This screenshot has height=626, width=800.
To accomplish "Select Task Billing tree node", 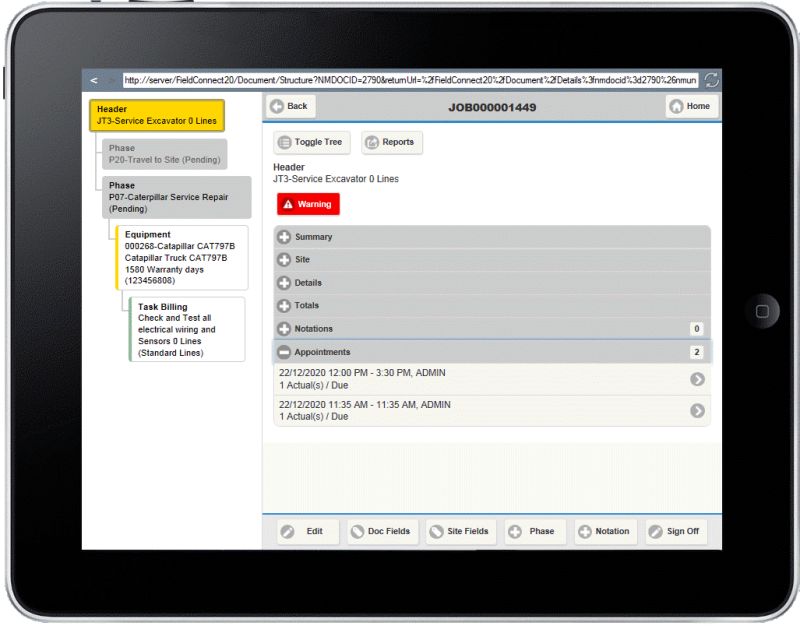I will (x=187, y=330).
